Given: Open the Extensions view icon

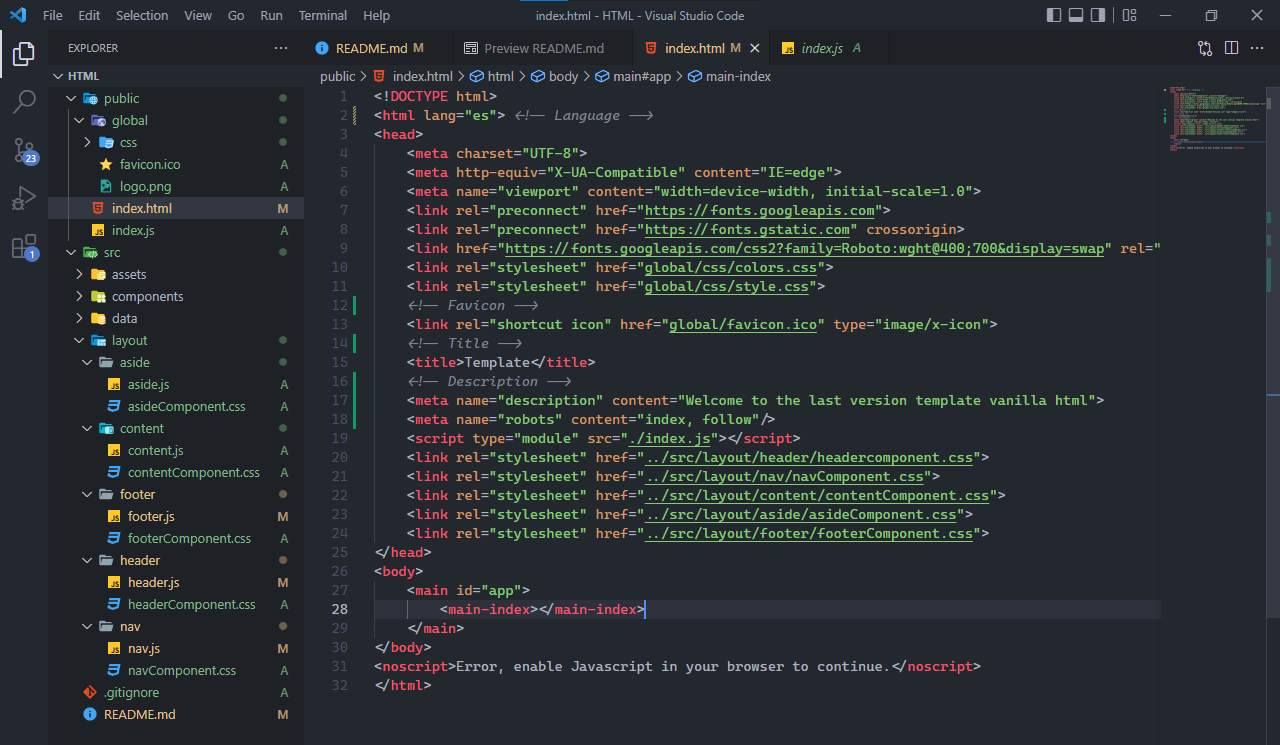Looking at the screenshot, I should pos(24,246).
